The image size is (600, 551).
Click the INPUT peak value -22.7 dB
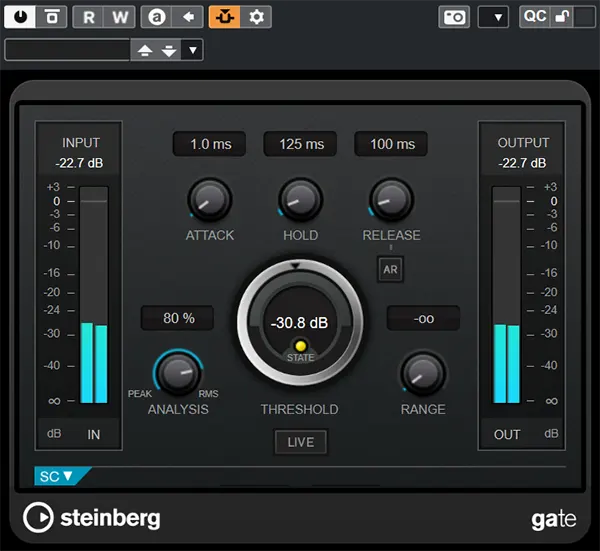(x=79, y=163)
